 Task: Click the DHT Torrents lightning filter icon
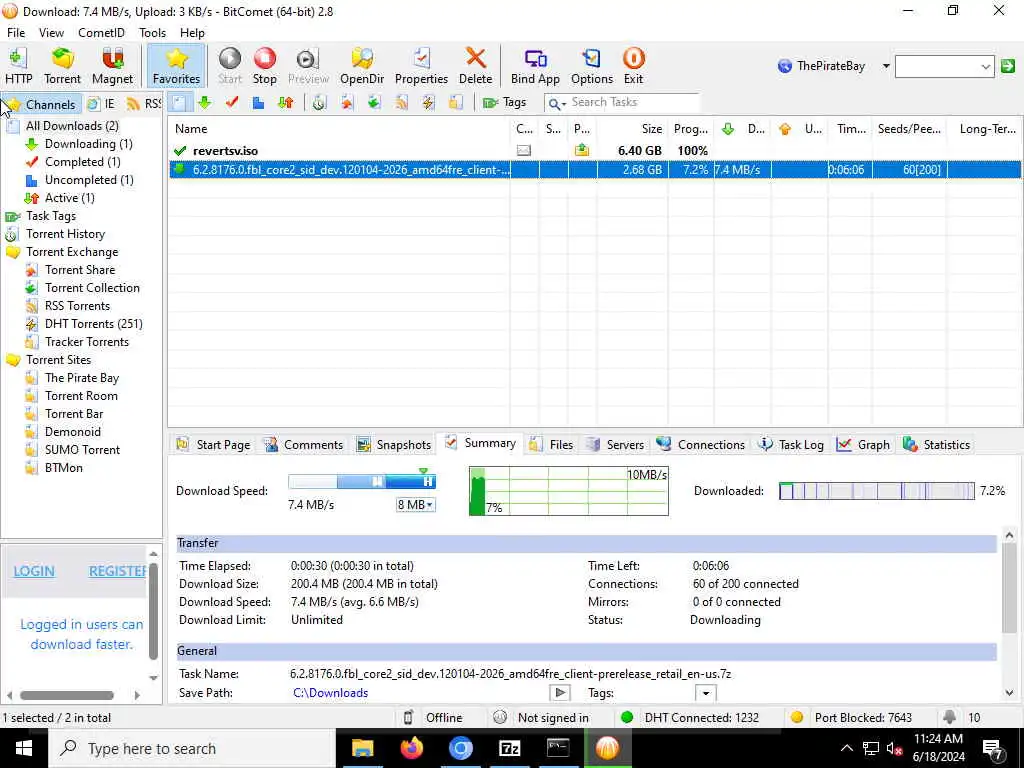click(x=428, y=103)
